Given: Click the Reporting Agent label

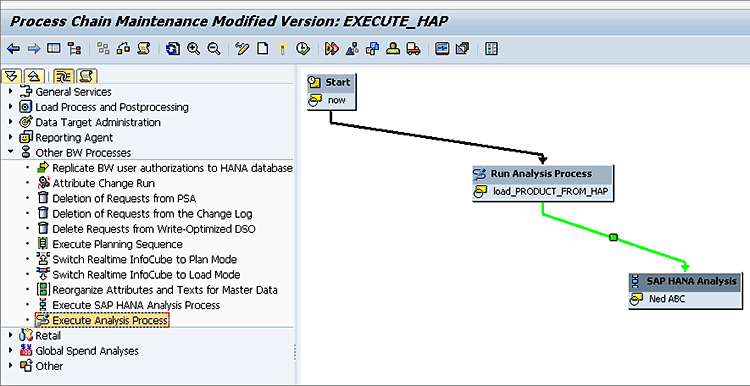Looking at the screenshot, I should (x=74, y=137).
